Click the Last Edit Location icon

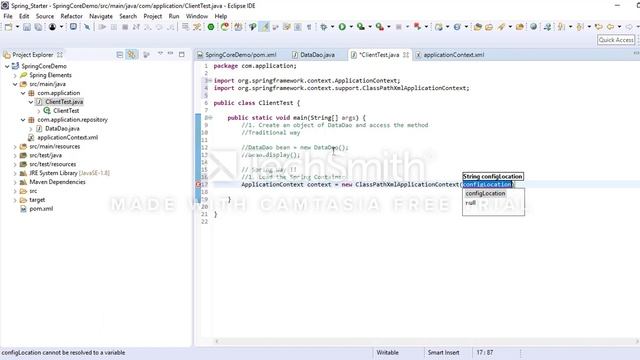pos(598,27)
